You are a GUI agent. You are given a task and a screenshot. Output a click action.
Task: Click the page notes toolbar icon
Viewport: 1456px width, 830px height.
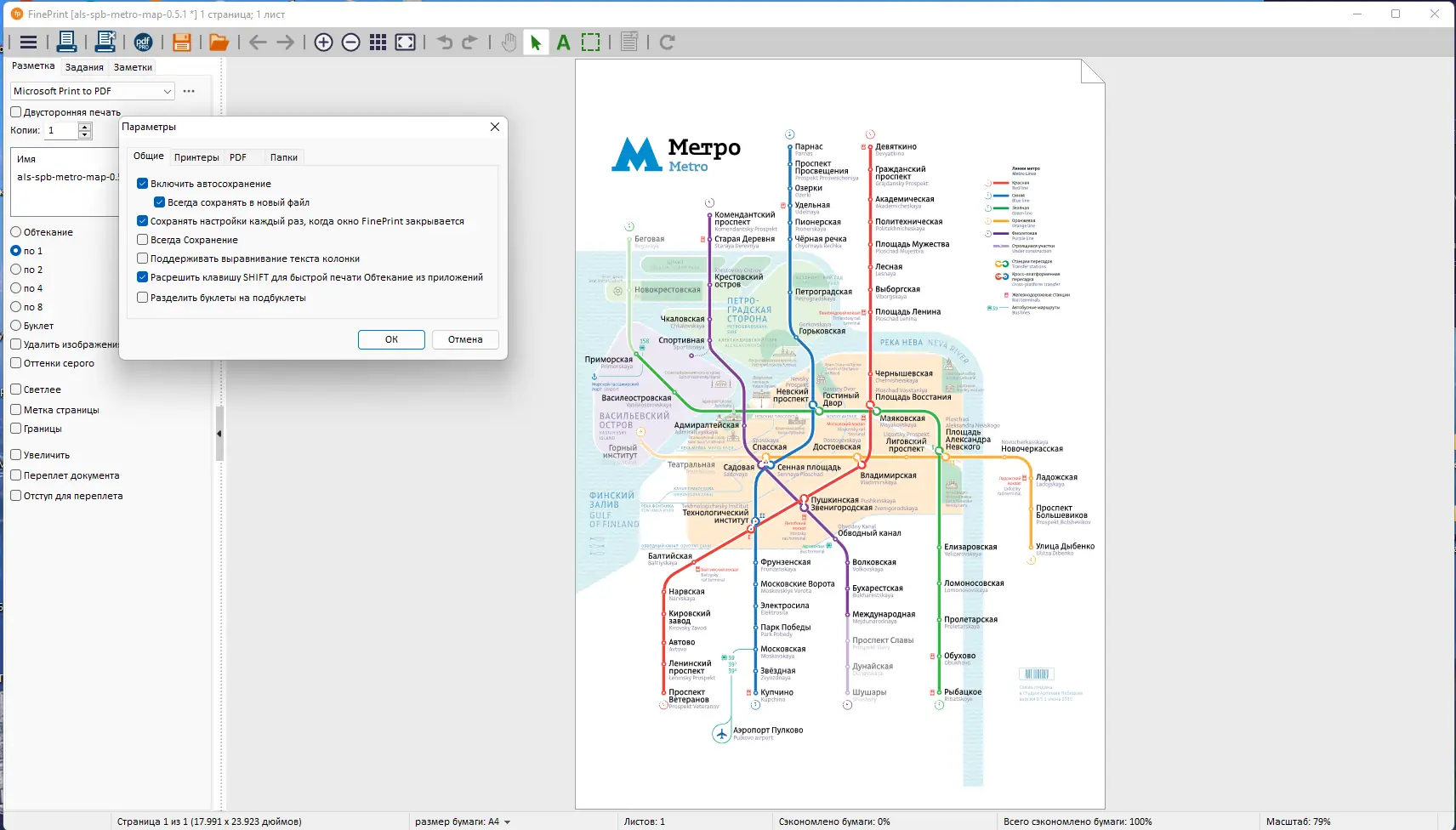(629, 42)
